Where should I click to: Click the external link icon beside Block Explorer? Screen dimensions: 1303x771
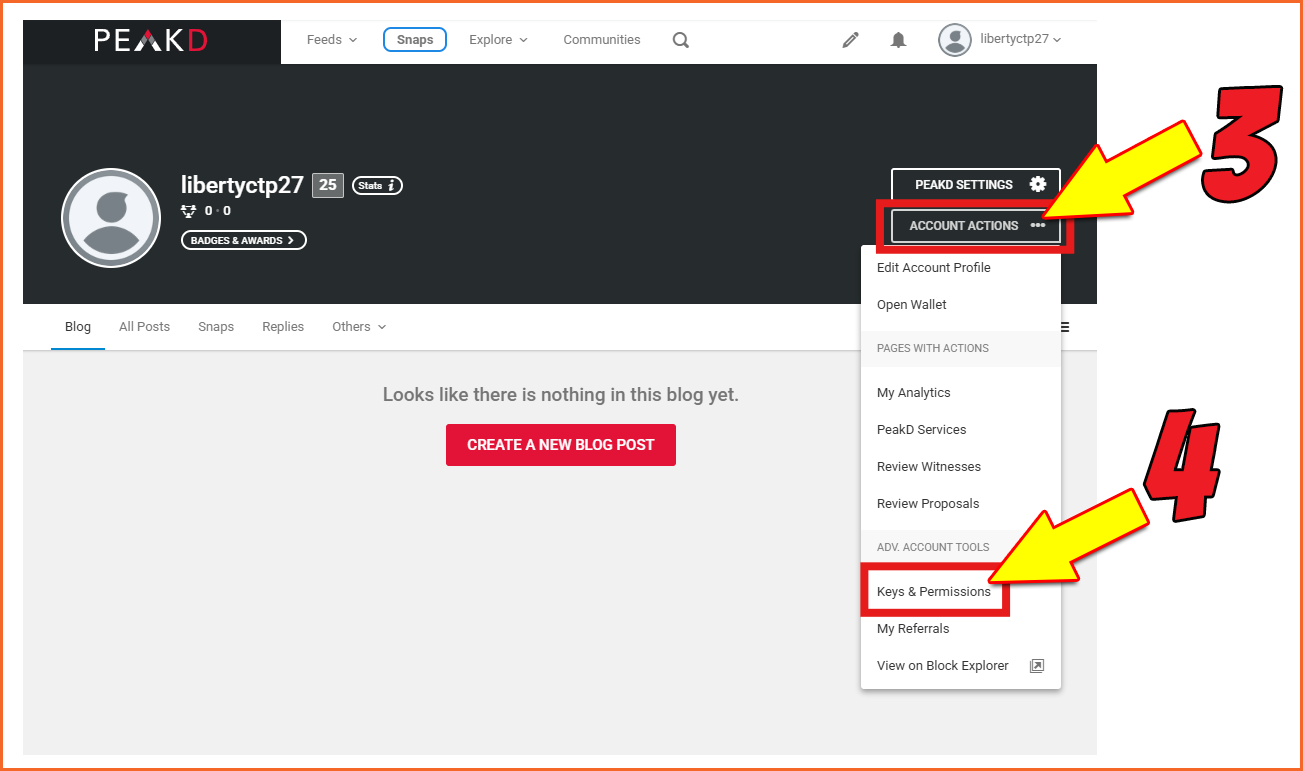point(1037,666)
